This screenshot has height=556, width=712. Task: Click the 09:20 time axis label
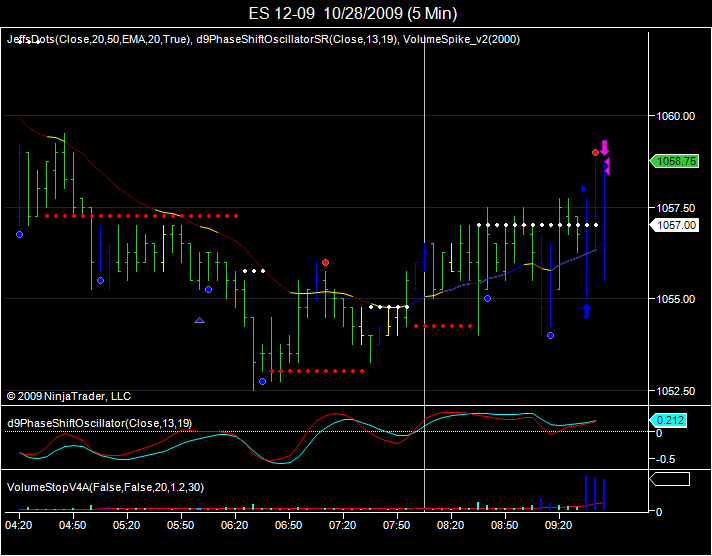click(559, 526)
